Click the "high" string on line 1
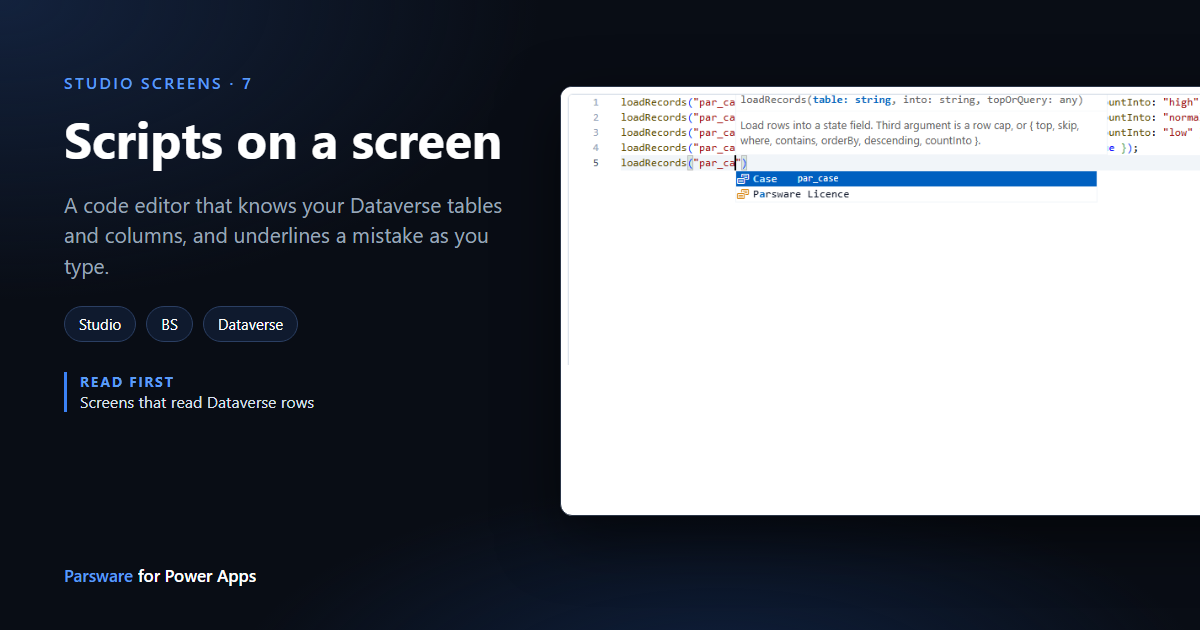1200x630 pixels. tap(1180, 102)
